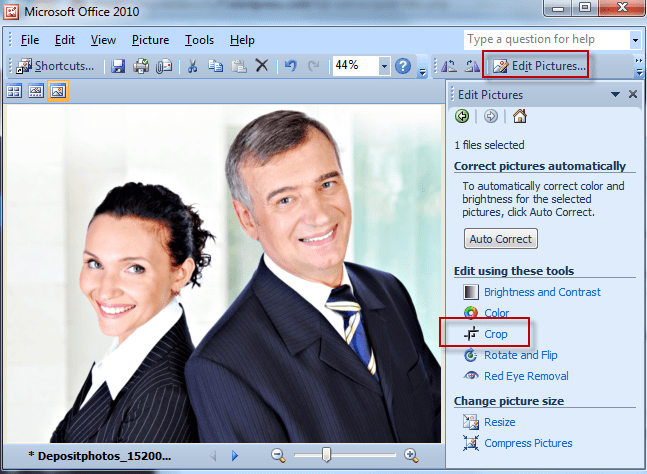Image resolution: width=647 pixels, height=474 pixels.
Task: Open the help question box dropdown arrow
Action: (x=634, y=40)
